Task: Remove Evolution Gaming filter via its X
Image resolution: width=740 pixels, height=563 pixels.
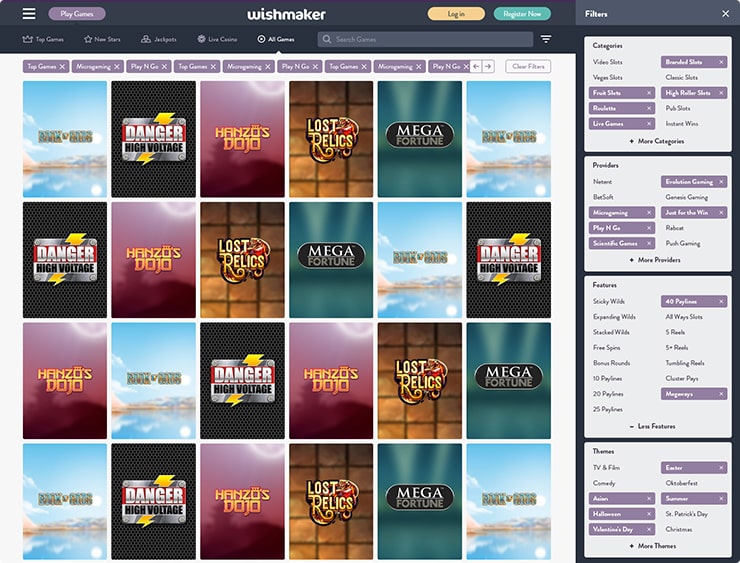Action: [x=722, y=182]
